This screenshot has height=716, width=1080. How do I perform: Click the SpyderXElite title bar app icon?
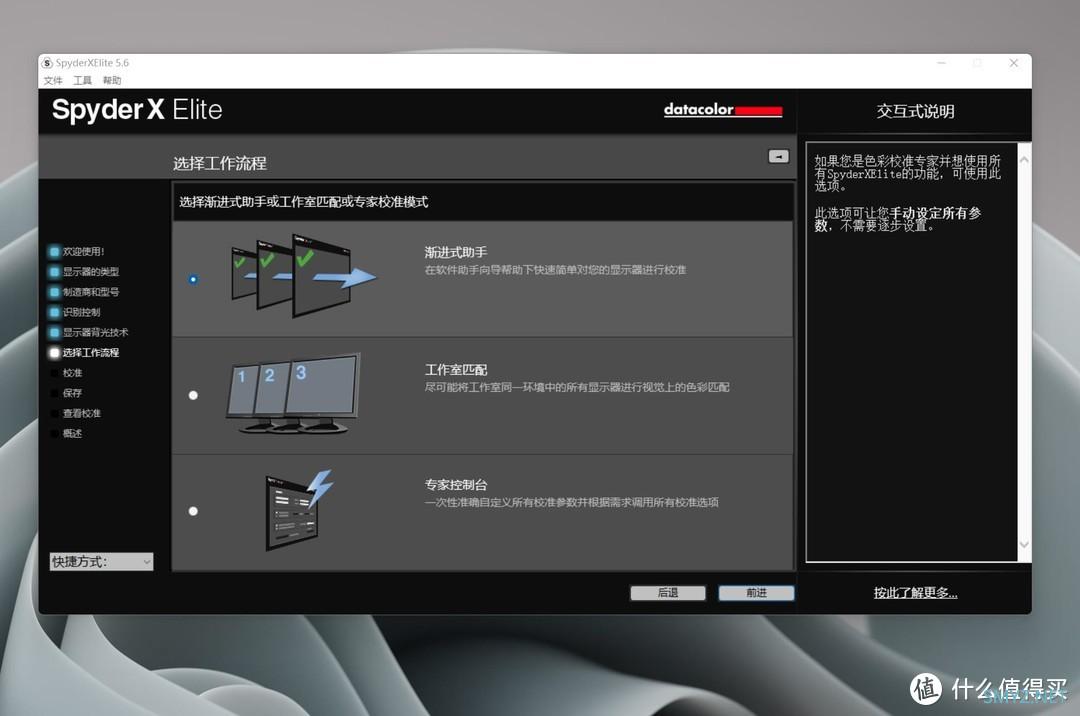(48, 63)
